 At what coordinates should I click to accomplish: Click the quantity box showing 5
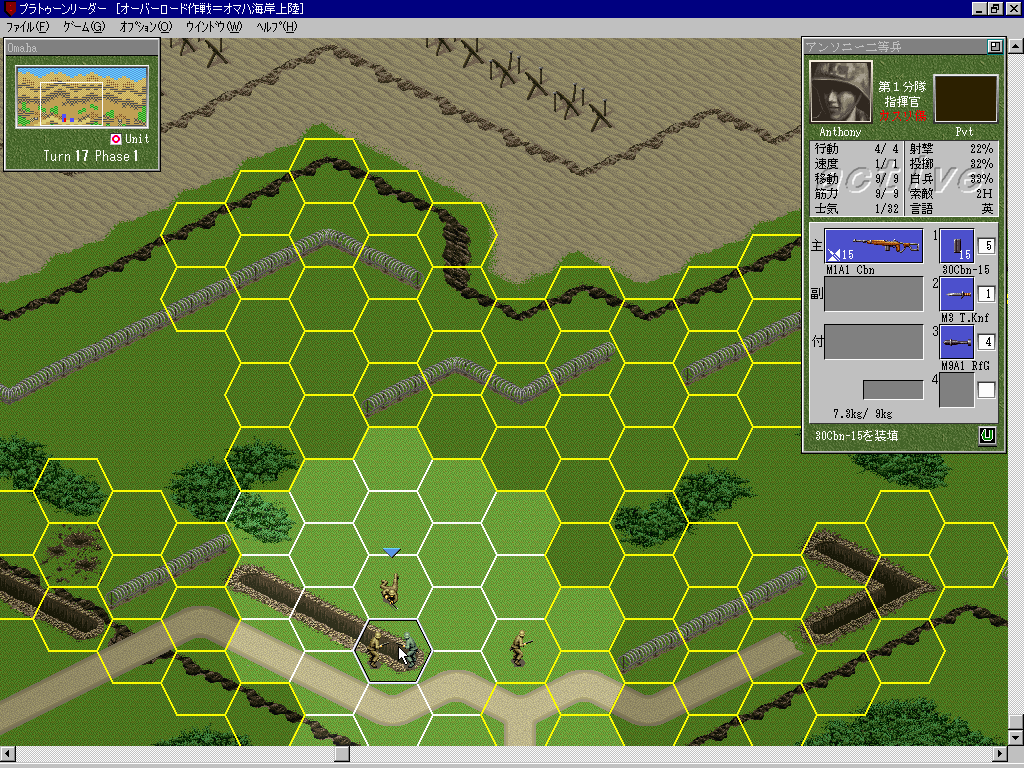click(x=986, y=246)
